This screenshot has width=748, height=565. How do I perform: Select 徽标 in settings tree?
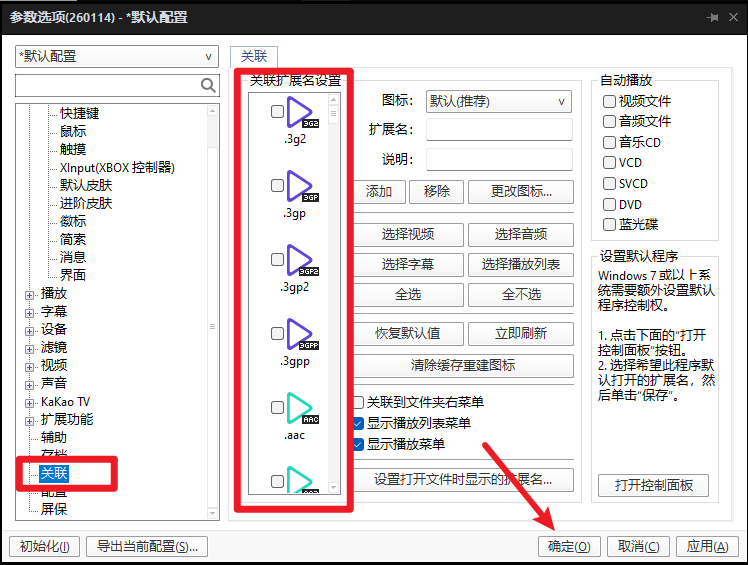(x=73, y=221)
